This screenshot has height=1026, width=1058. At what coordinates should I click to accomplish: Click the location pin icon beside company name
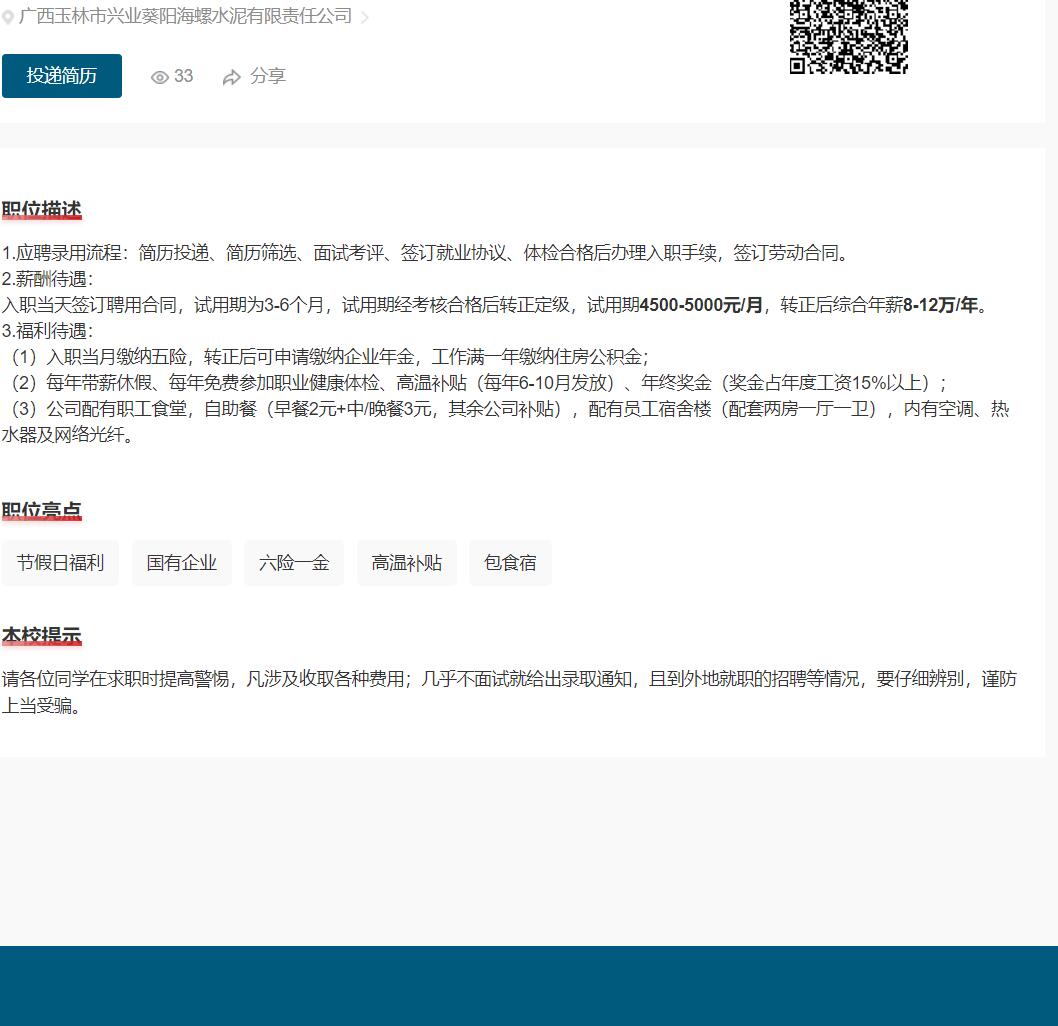(8, 18)
